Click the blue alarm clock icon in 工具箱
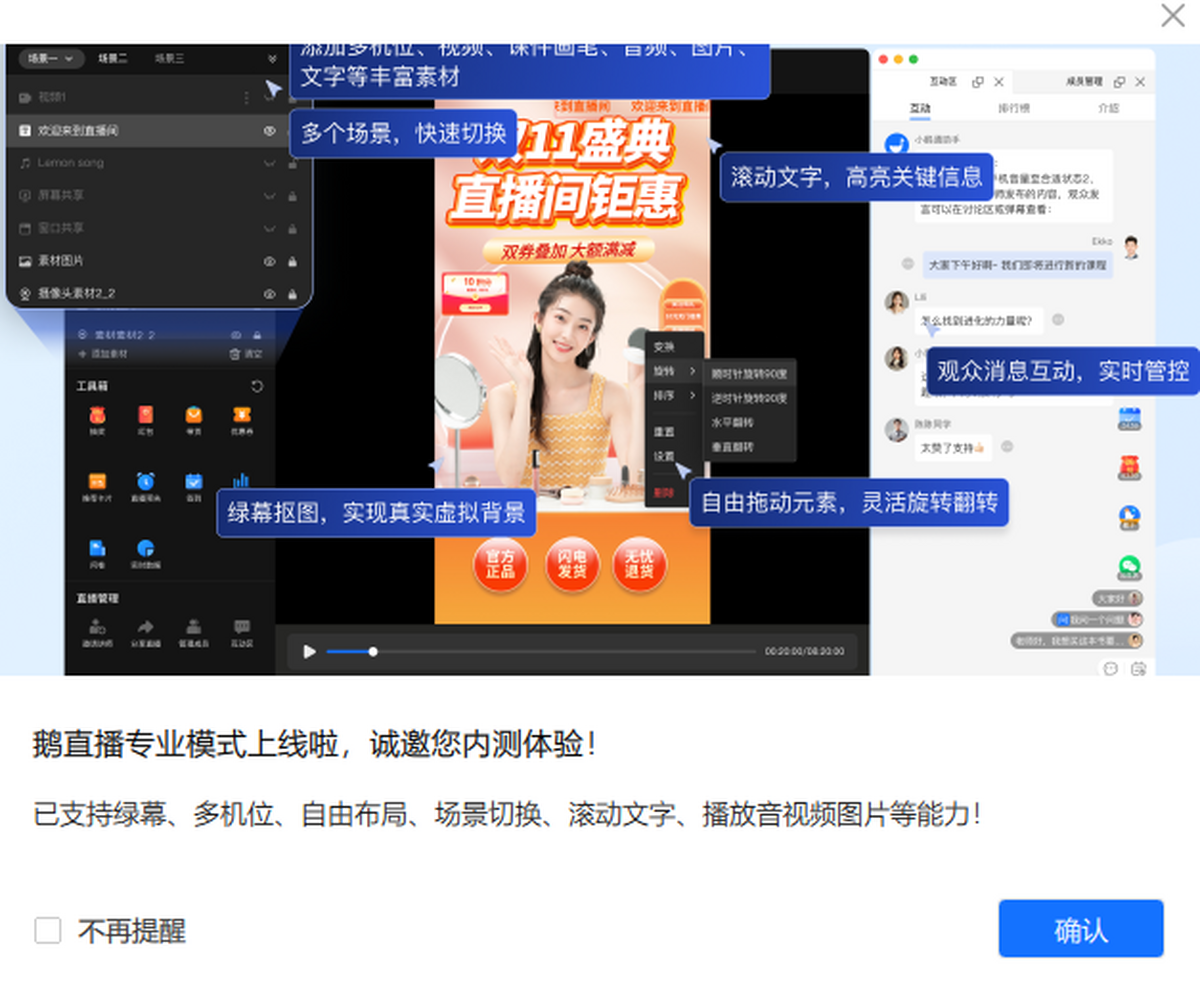Viewport: 1200px width, 984px height. tap(146, 481)
